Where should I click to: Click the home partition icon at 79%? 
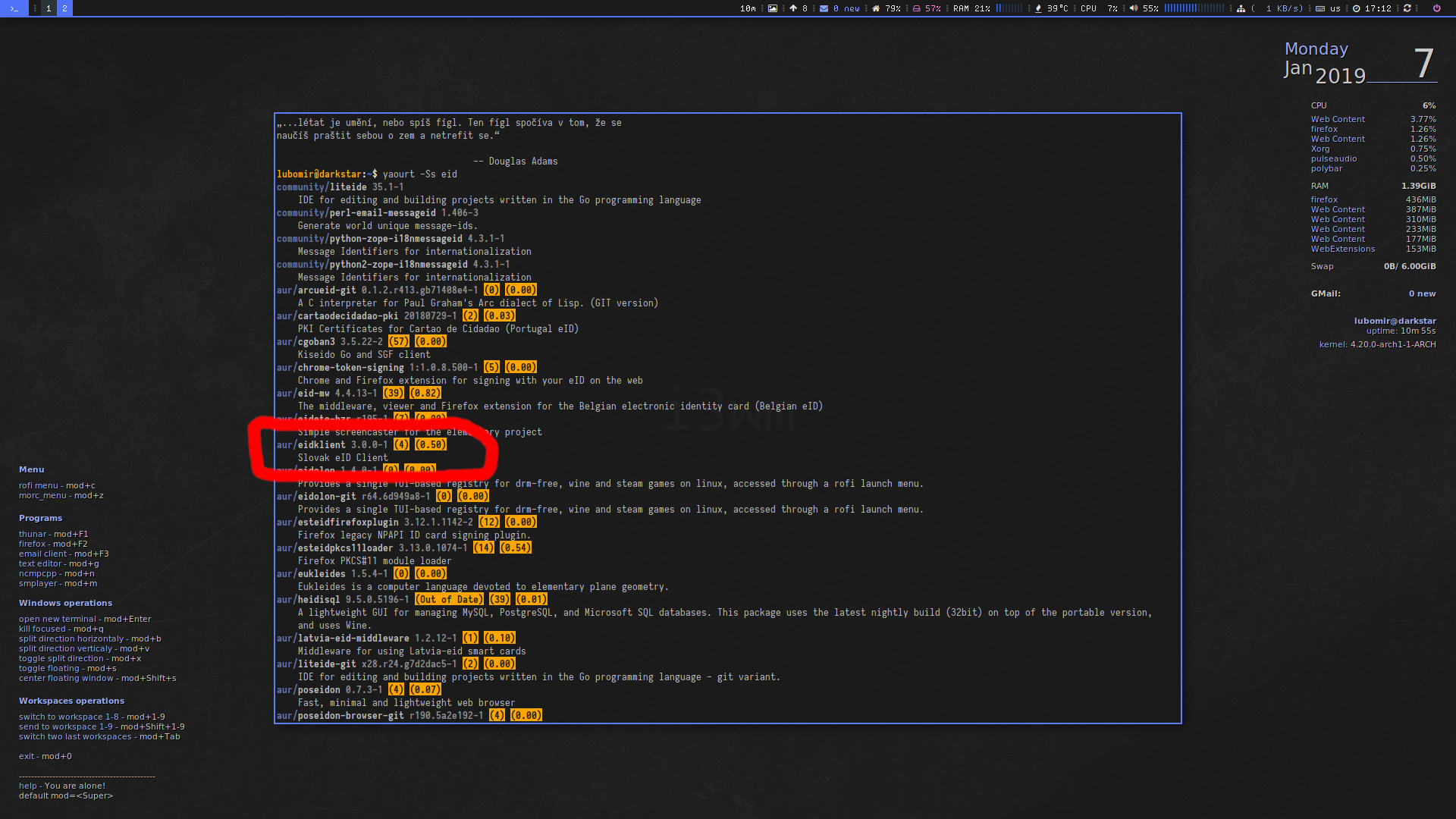click(x=876, y=8)
